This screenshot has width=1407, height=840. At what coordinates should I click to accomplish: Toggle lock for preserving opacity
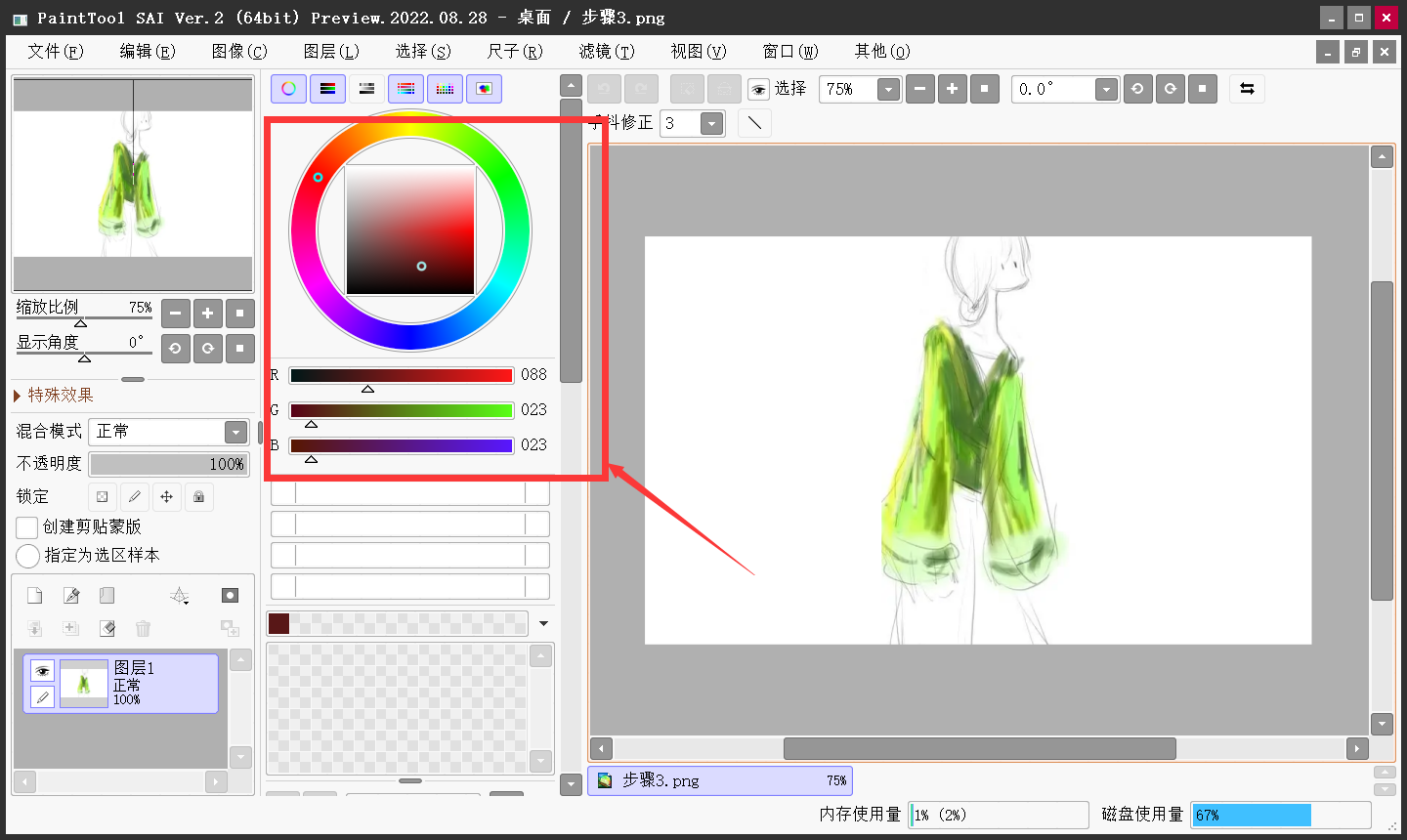103,496
